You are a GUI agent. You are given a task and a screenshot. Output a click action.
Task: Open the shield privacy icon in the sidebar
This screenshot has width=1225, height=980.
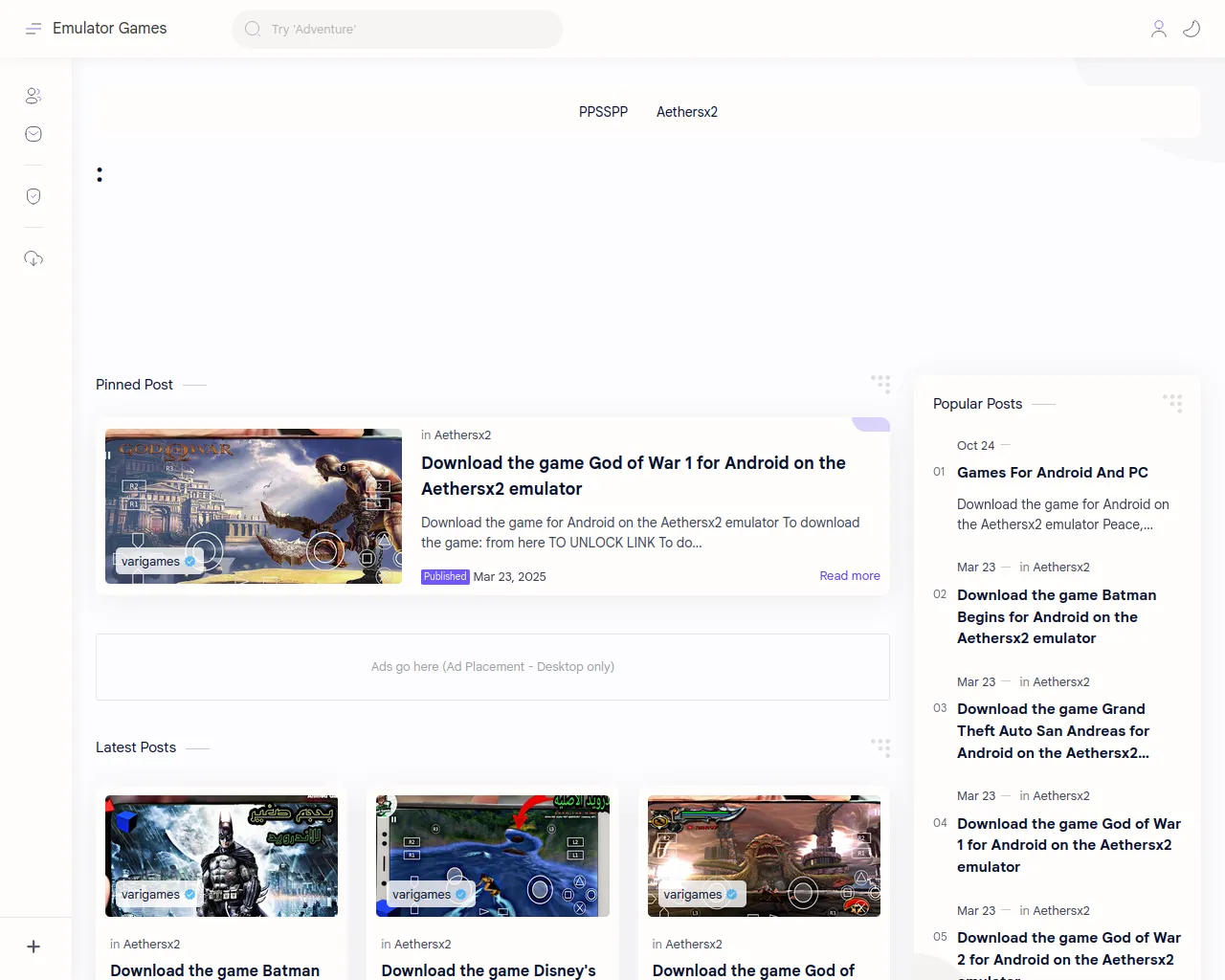pos(33,196)
